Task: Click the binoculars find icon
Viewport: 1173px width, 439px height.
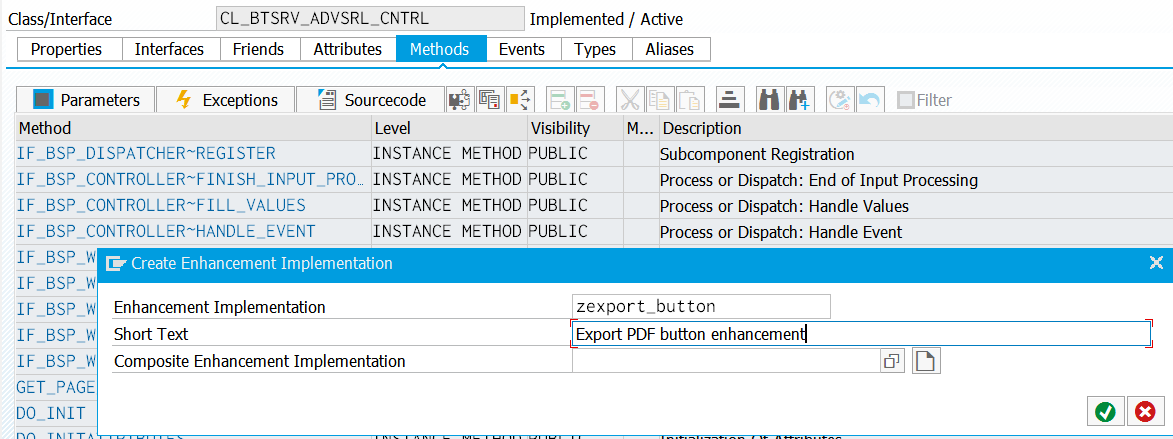Action: pos(770,99)
